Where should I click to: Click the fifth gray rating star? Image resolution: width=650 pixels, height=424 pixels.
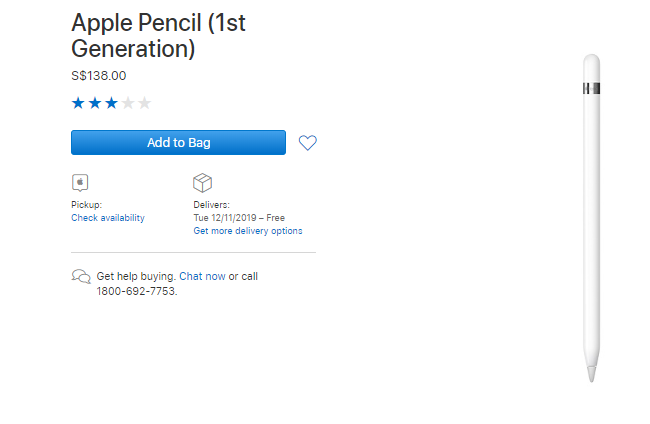pyautogui.click(x=144, y=103)
